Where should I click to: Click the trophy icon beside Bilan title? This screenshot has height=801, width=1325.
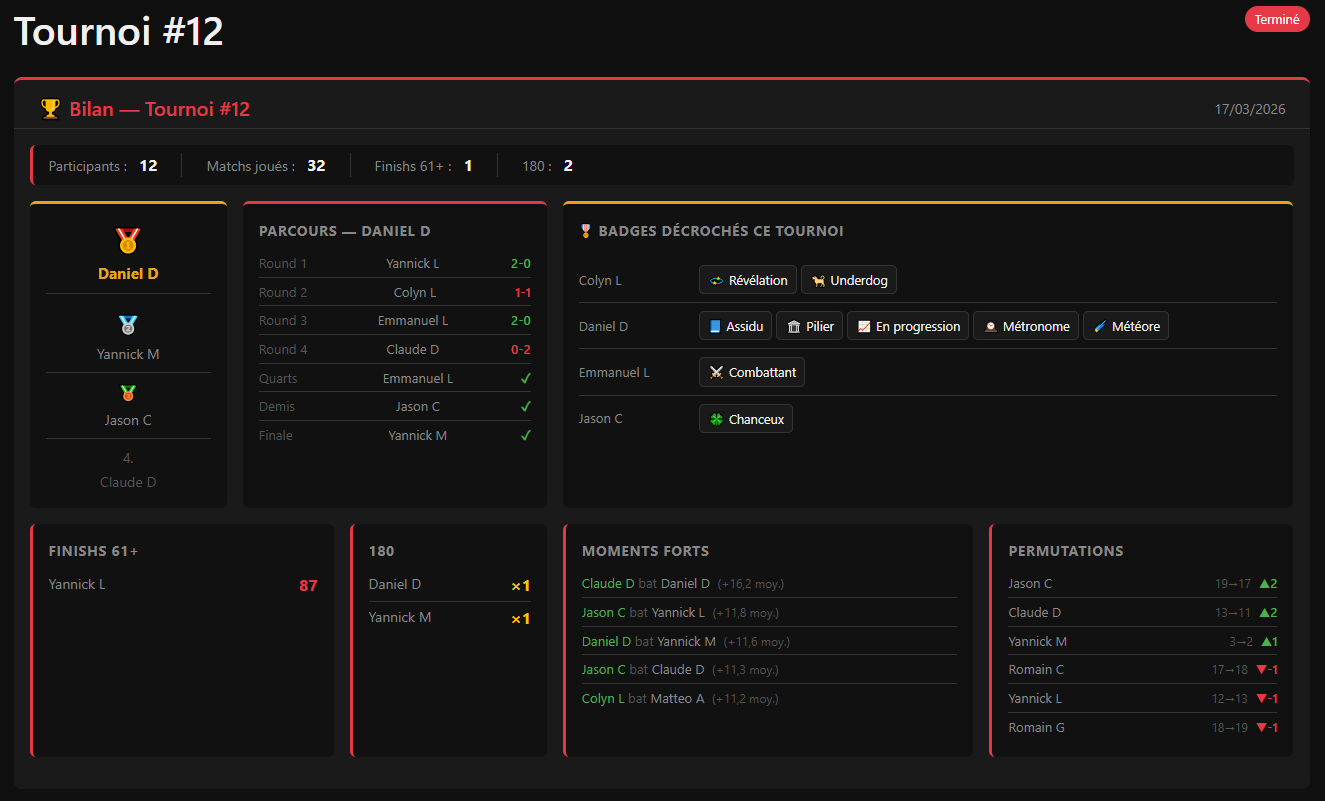(50, 109)
